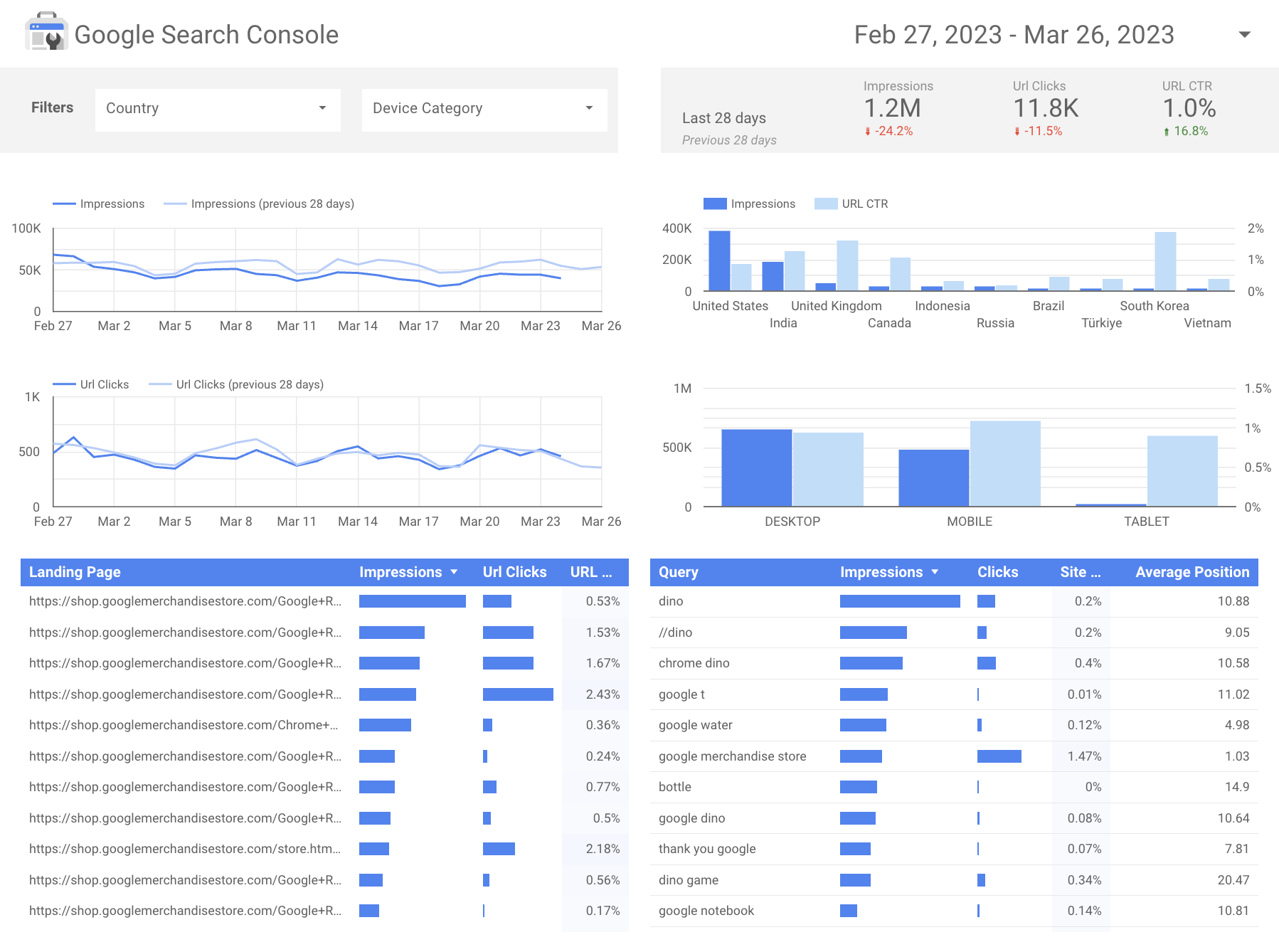The height and width of the screenshot is (952, 1279).
Task: Click the United Kingdom axis label
Action: 837,306
